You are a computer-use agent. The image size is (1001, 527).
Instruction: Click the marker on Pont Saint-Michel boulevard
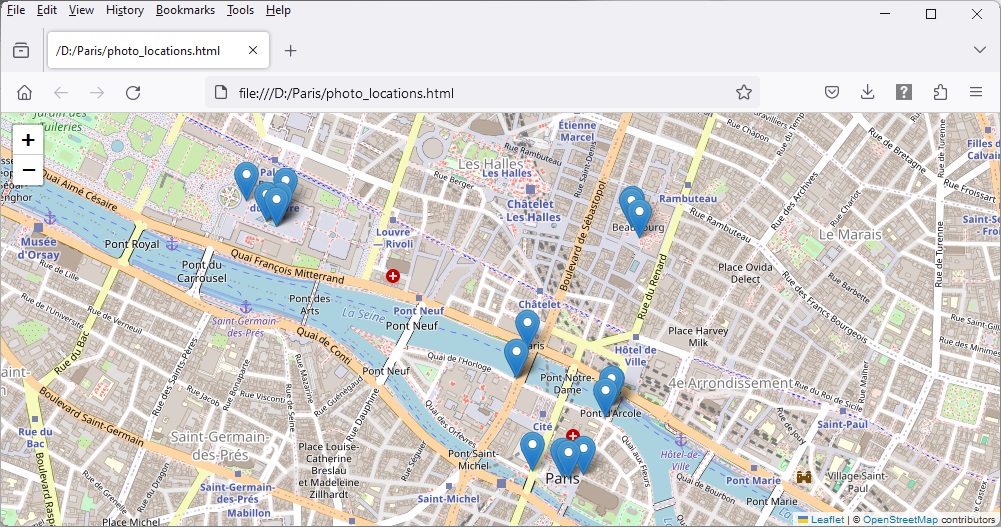click(532, 450)
